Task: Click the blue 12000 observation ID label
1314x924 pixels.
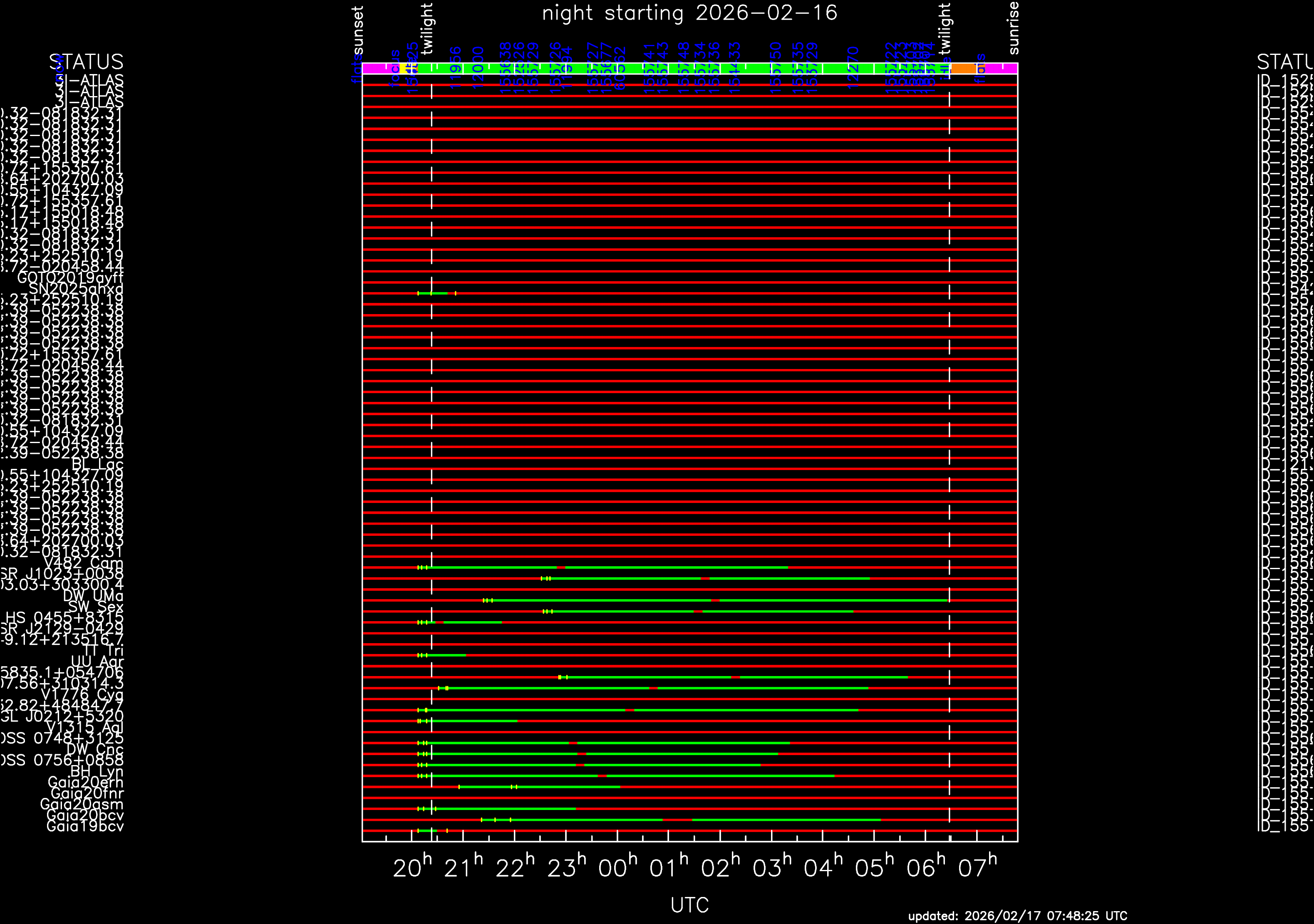Action: [478, 67]
